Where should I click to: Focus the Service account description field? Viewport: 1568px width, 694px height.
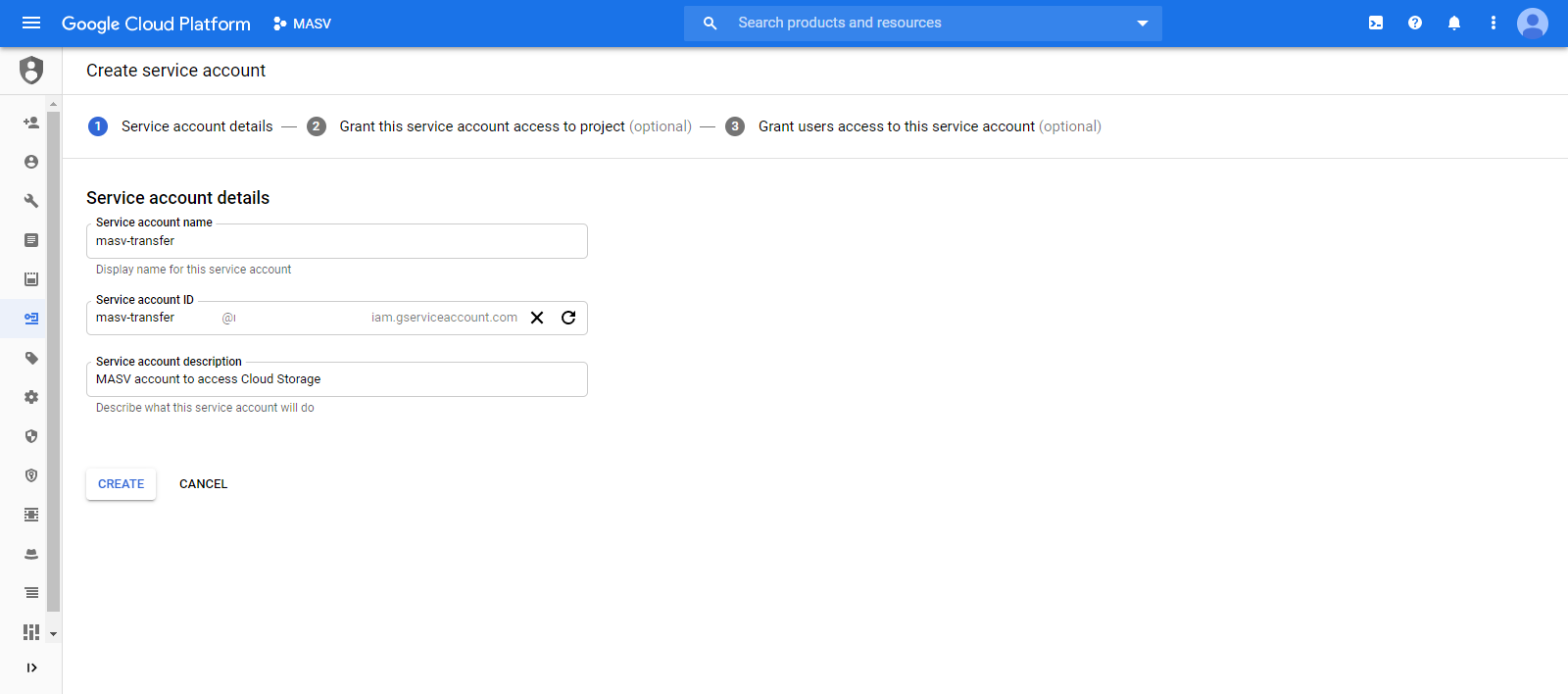pyautogui.click(x=337, y=379)
